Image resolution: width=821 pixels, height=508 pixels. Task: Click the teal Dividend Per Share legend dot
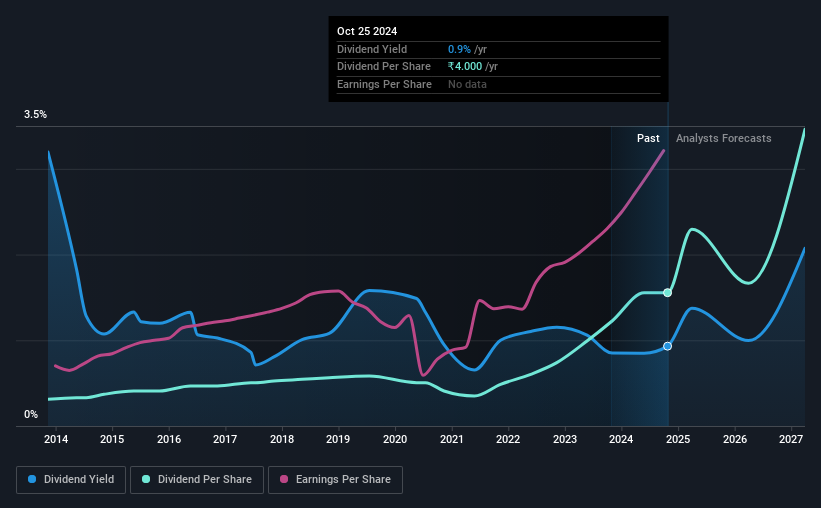pyautogui.click(x=146, y=479)
